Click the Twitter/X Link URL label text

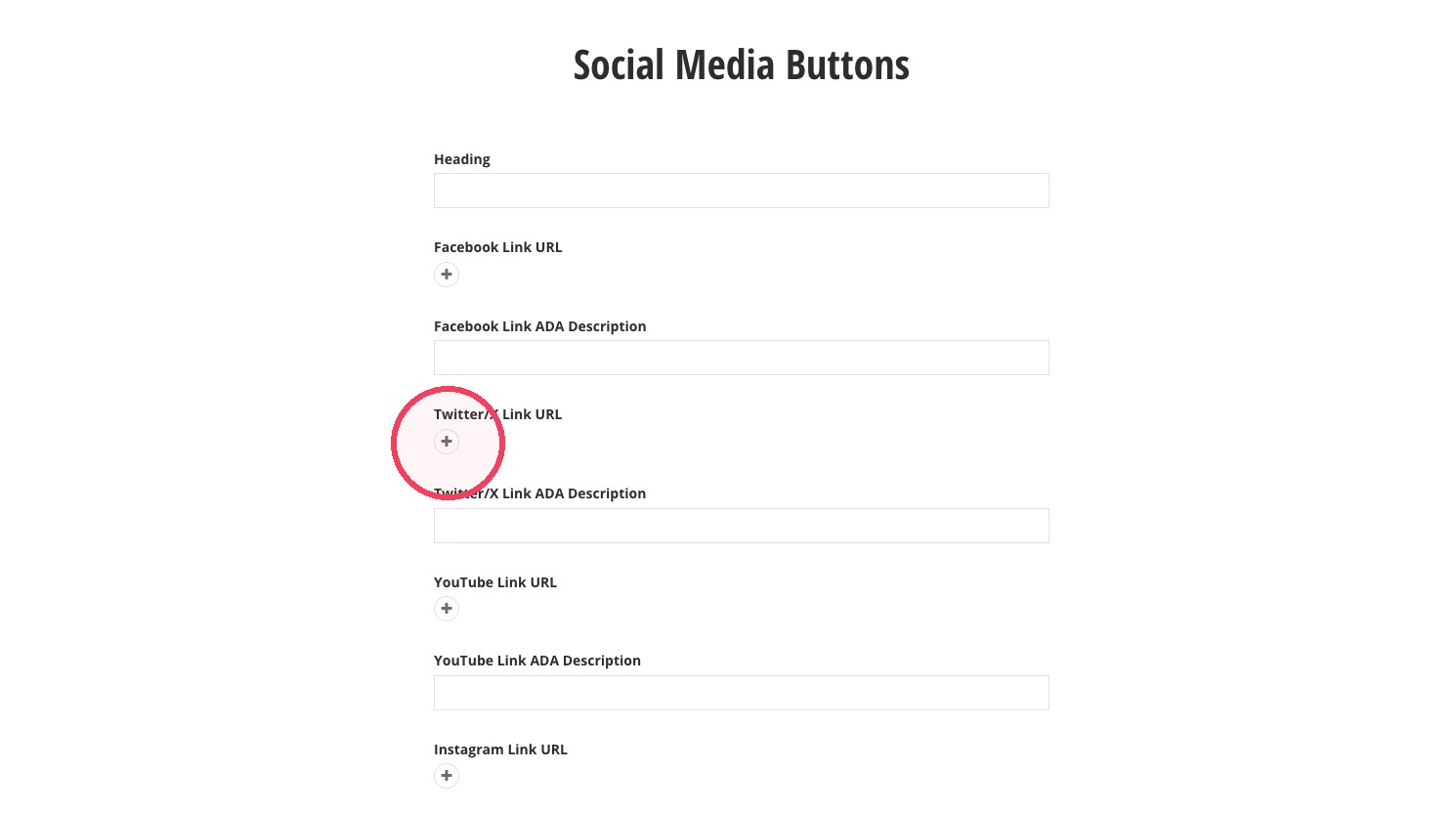498,414
